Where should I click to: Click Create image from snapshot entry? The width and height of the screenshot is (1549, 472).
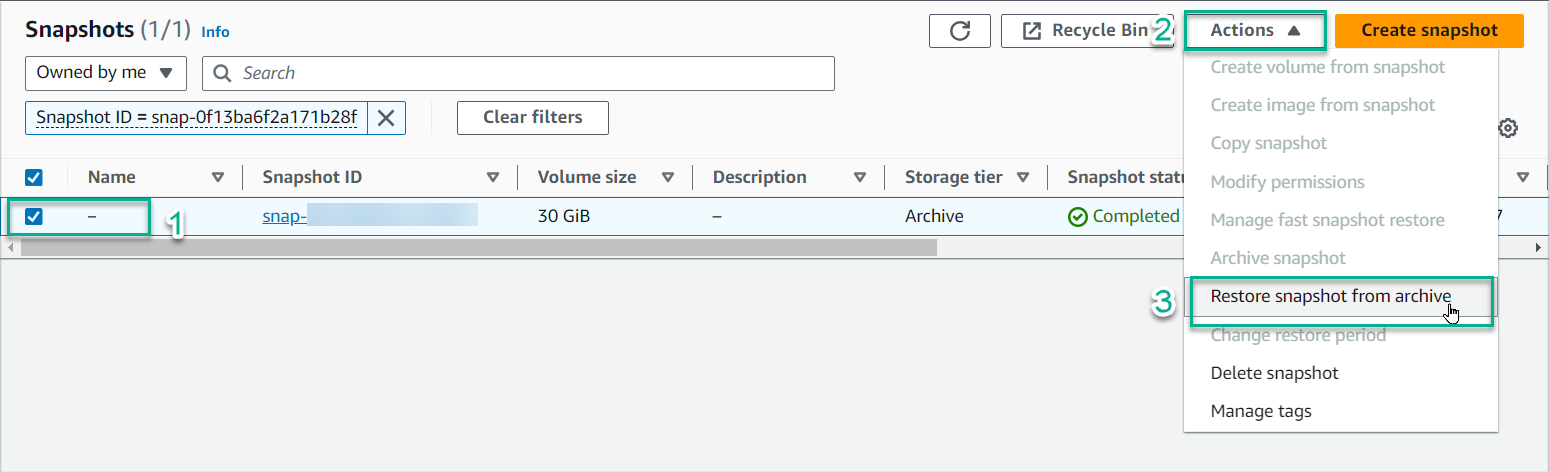point(1340,105)
